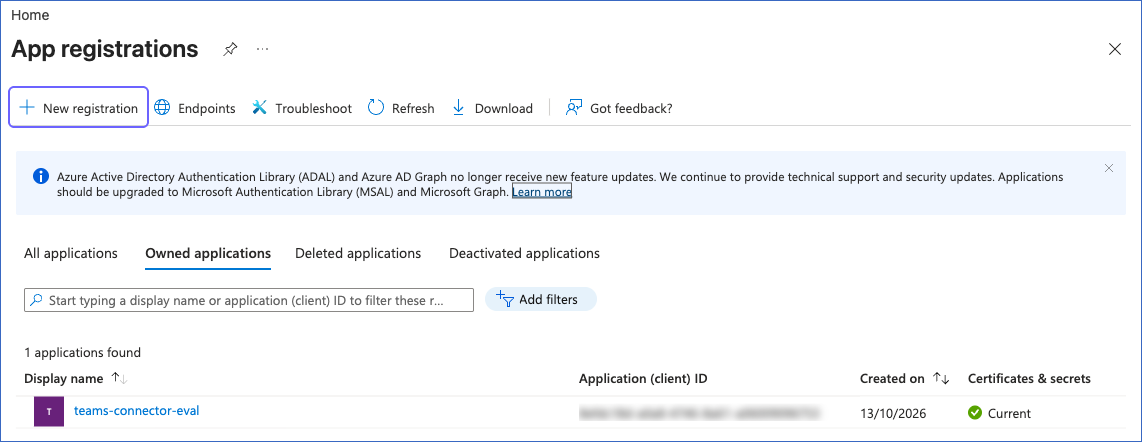The height and width of the screenshot is (442, 1142).
Task: Open the ellipsis more-options menu beside the title
Action: click(x=263, y=50)
